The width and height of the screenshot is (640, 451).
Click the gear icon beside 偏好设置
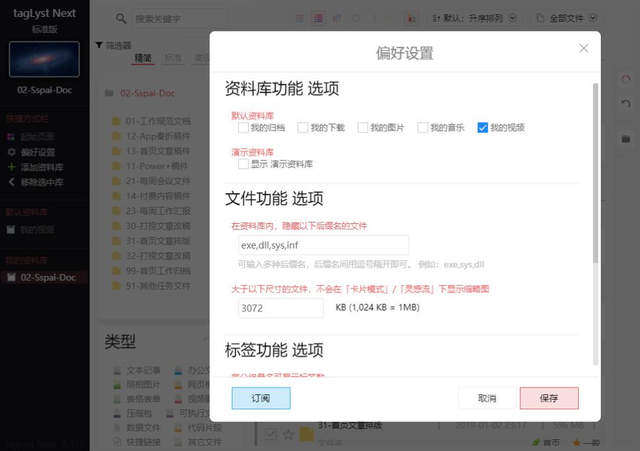11,152
